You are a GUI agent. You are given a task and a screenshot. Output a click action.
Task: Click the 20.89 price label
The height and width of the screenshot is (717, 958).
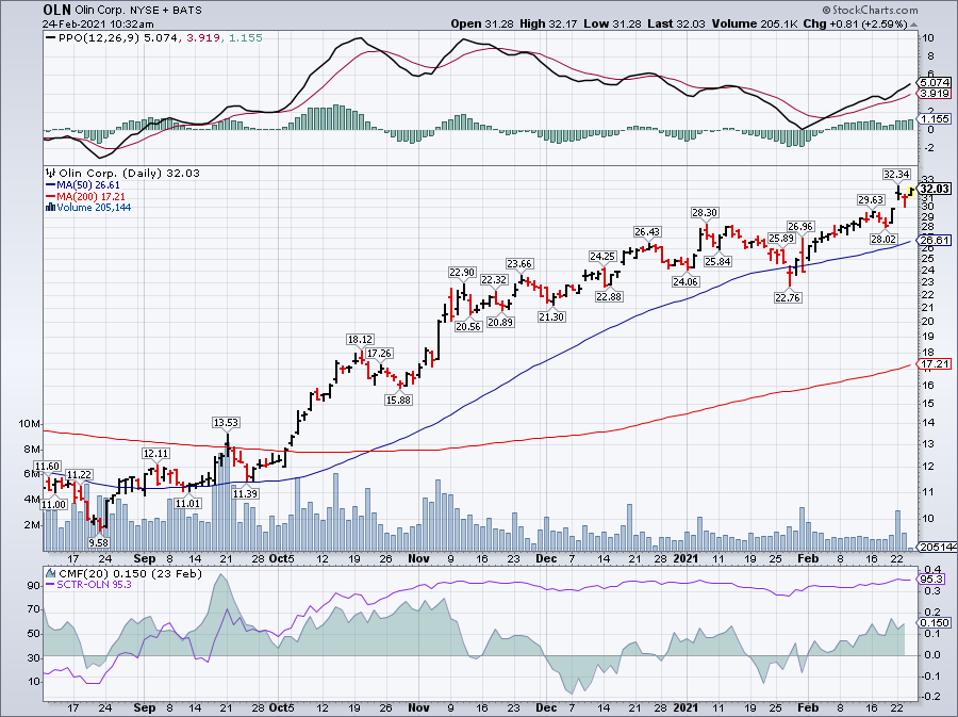coord(500,322)
